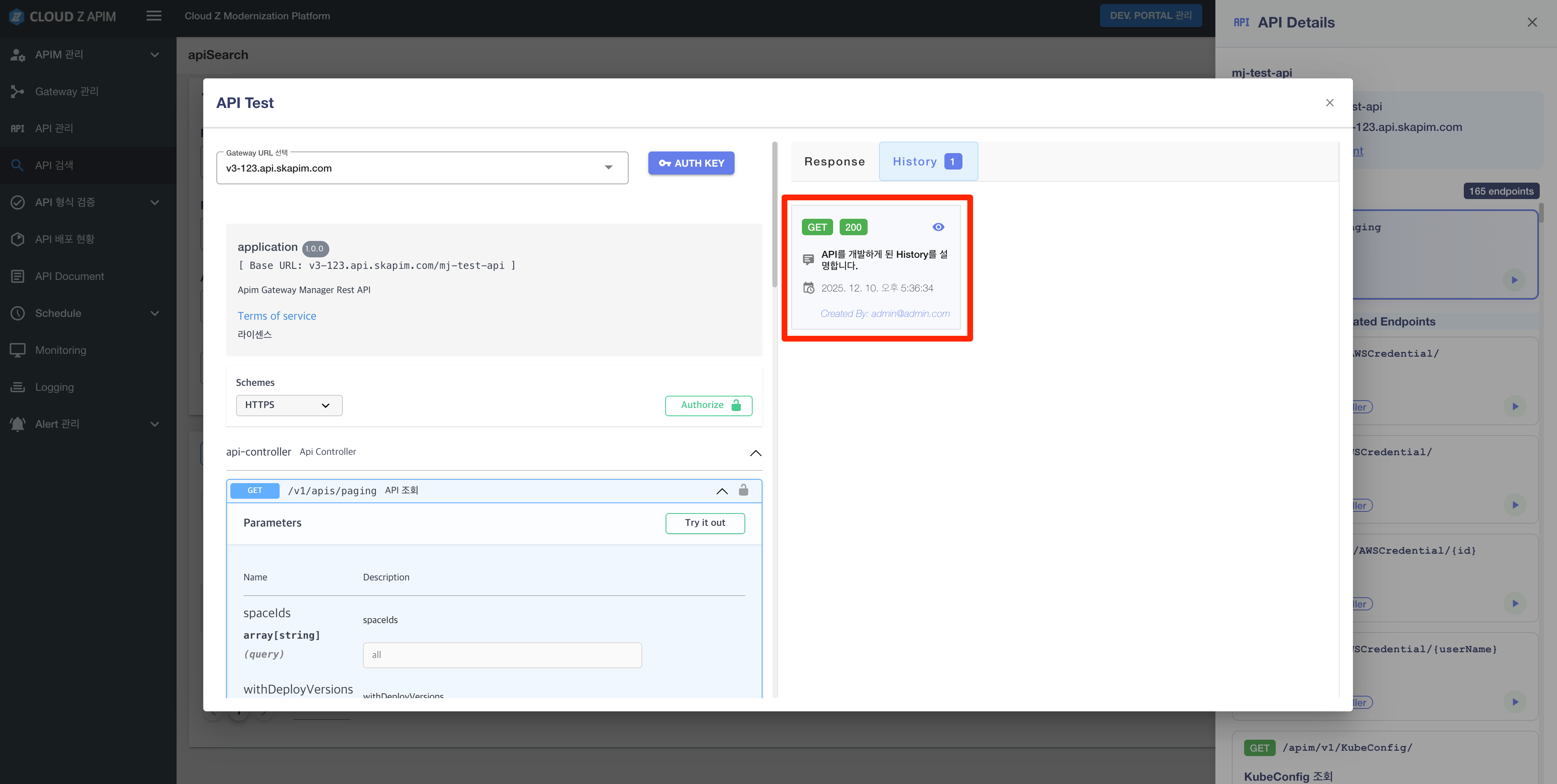Click the hamburger menu icon in the top bar
This screenshot has width=1557, height=784.
154,16
